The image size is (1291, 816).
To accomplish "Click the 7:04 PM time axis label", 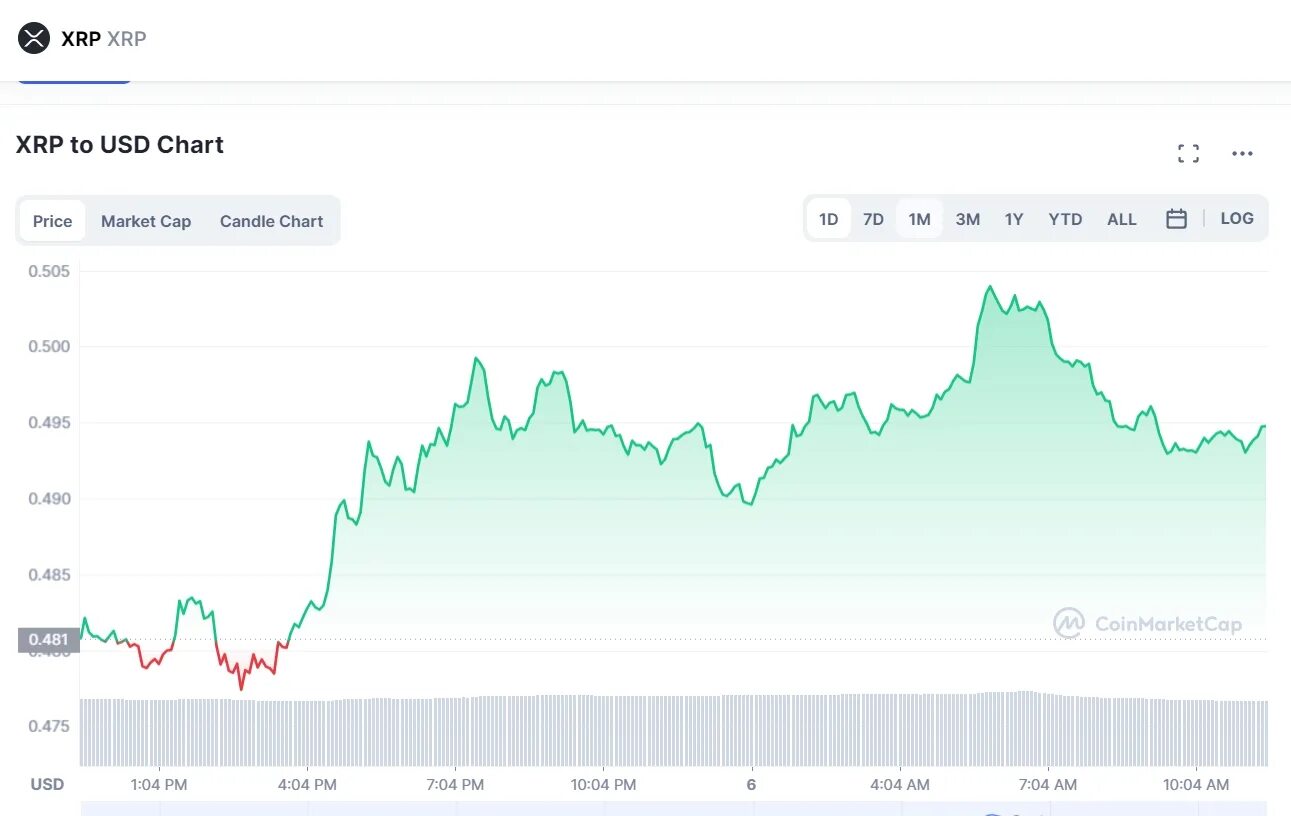I will coord(455,785).
